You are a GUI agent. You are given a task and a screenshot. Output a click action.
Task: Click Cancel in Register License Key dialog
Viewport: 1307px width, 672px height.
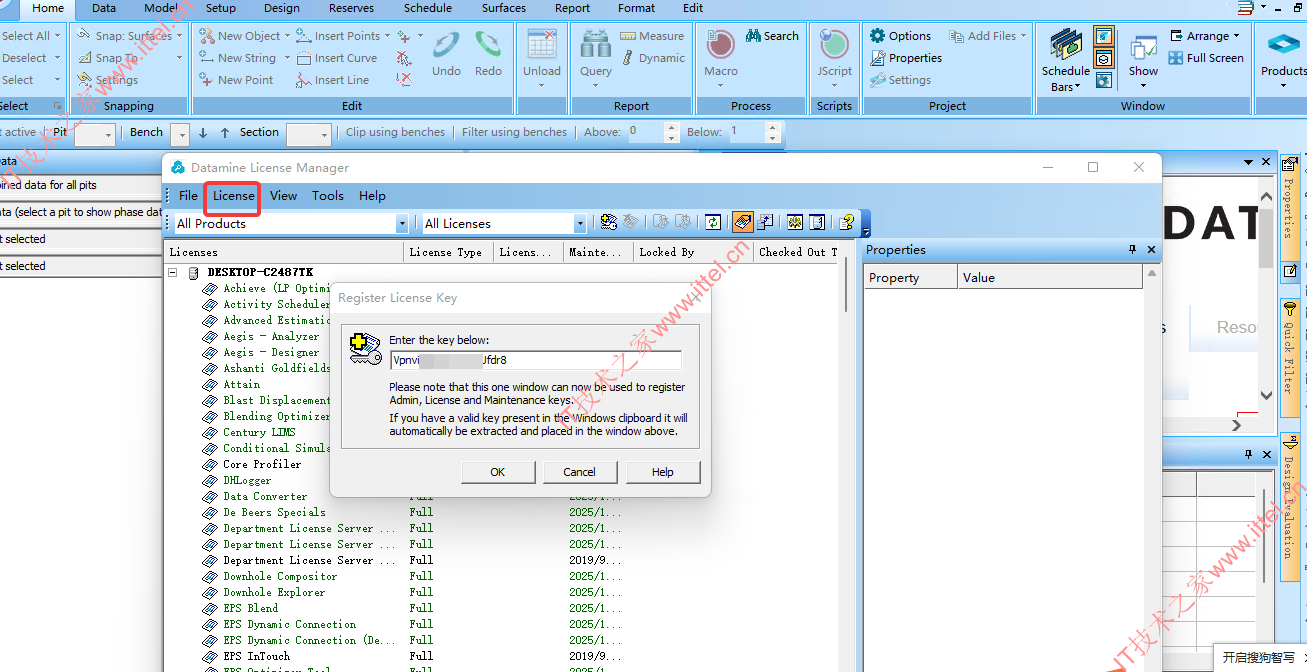579,472
